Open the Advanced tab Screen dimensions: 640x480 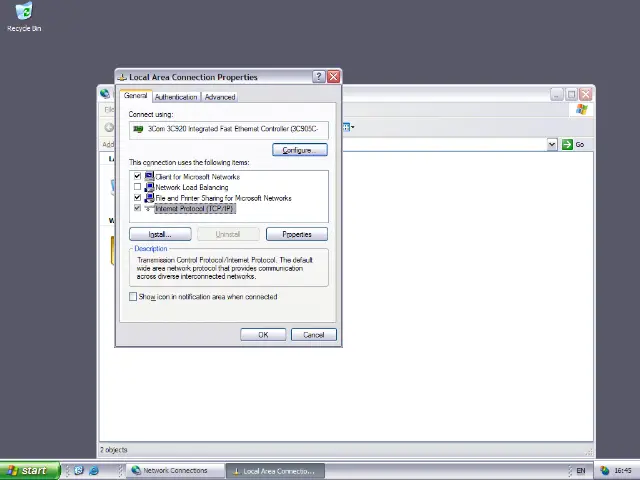pos(220,97)
